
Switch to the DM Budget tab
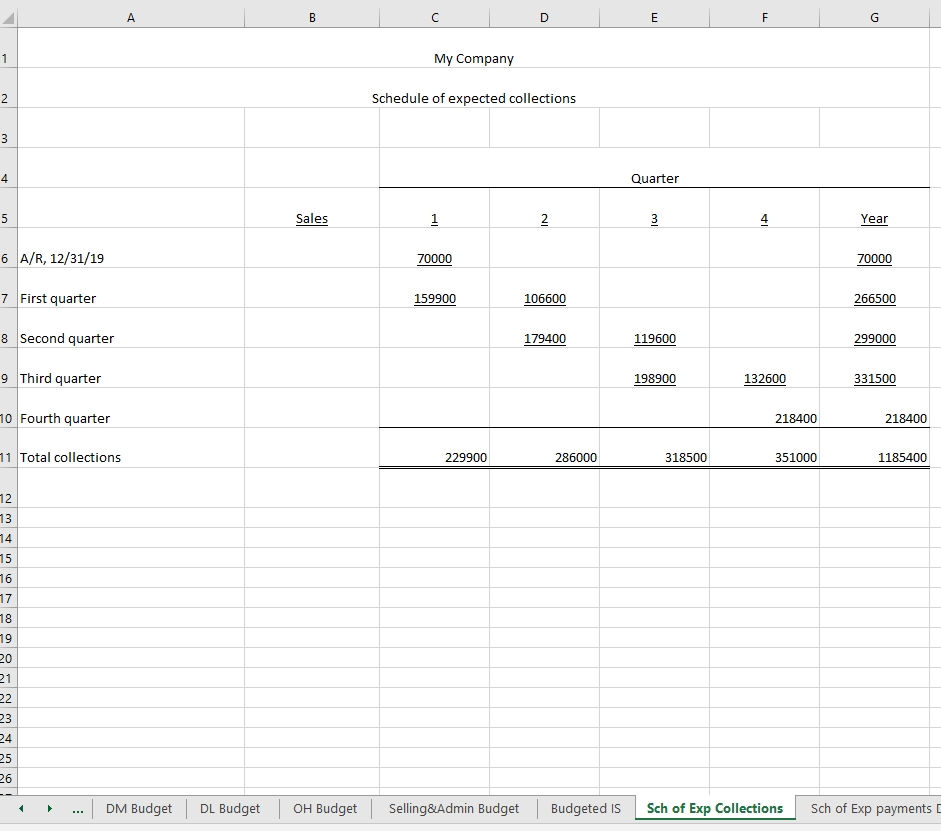coord(139,808)
